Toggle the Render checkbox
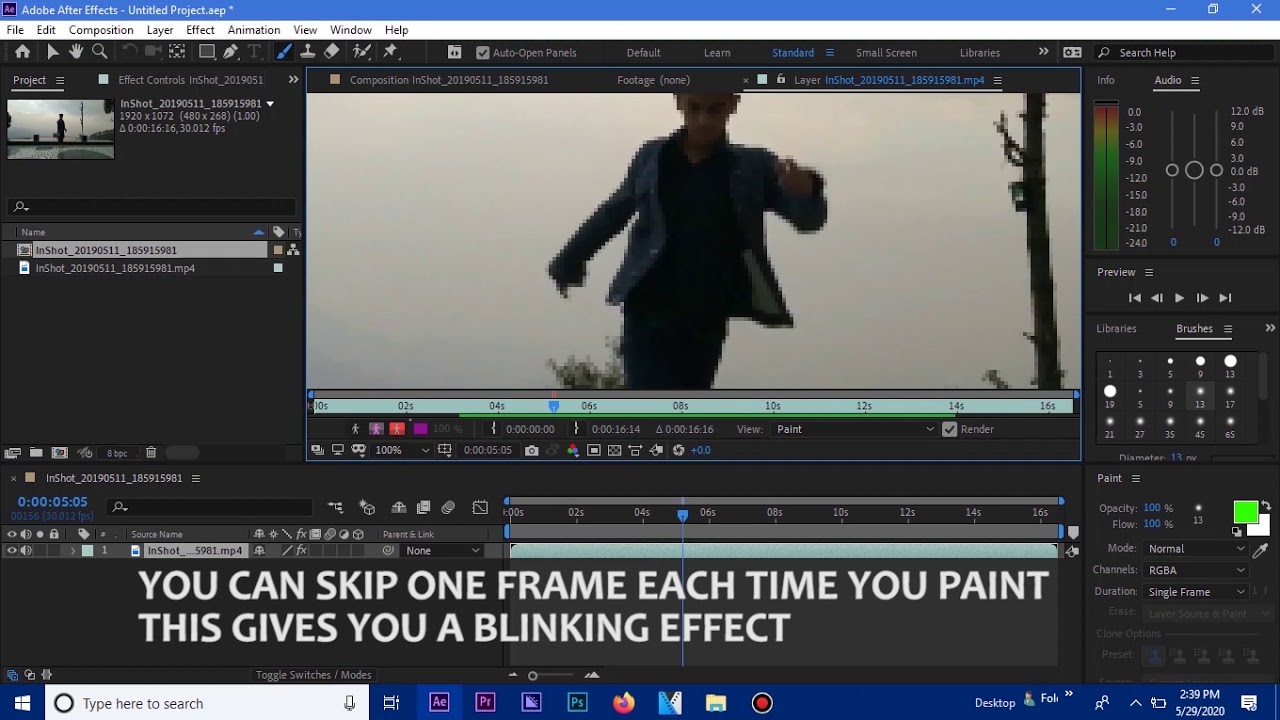The height and width of the screenshot is (720, 1280). click(x=950, y=429)
